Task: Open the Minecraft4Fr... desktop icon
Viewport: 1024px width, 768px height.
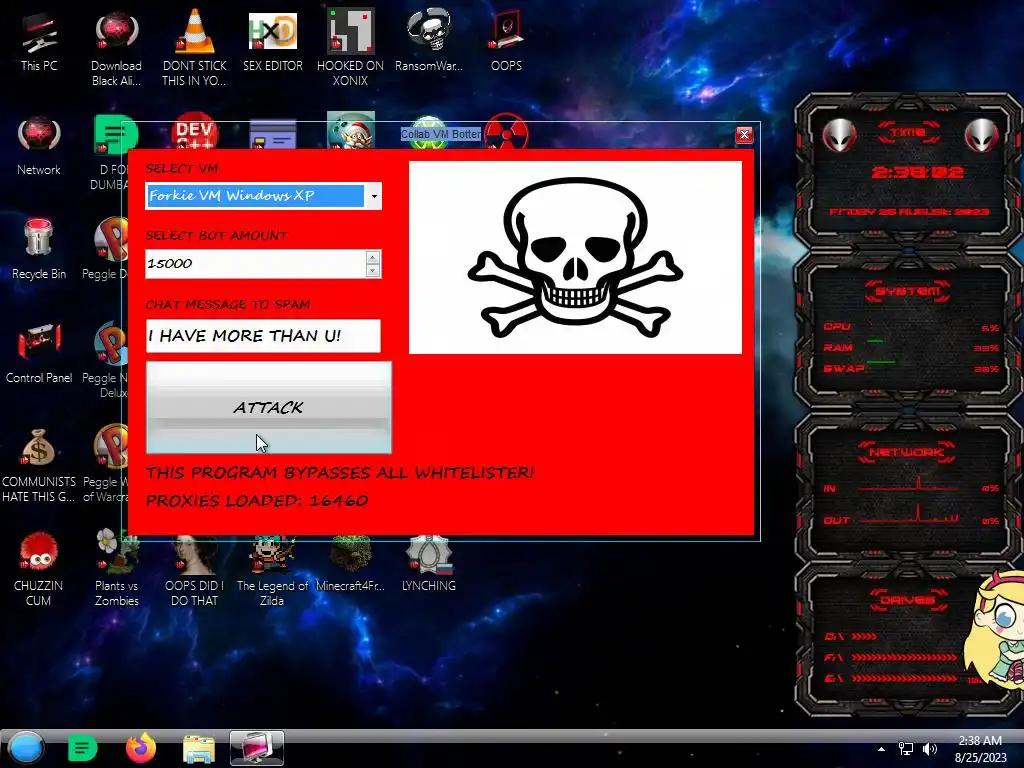Action: 350,564
